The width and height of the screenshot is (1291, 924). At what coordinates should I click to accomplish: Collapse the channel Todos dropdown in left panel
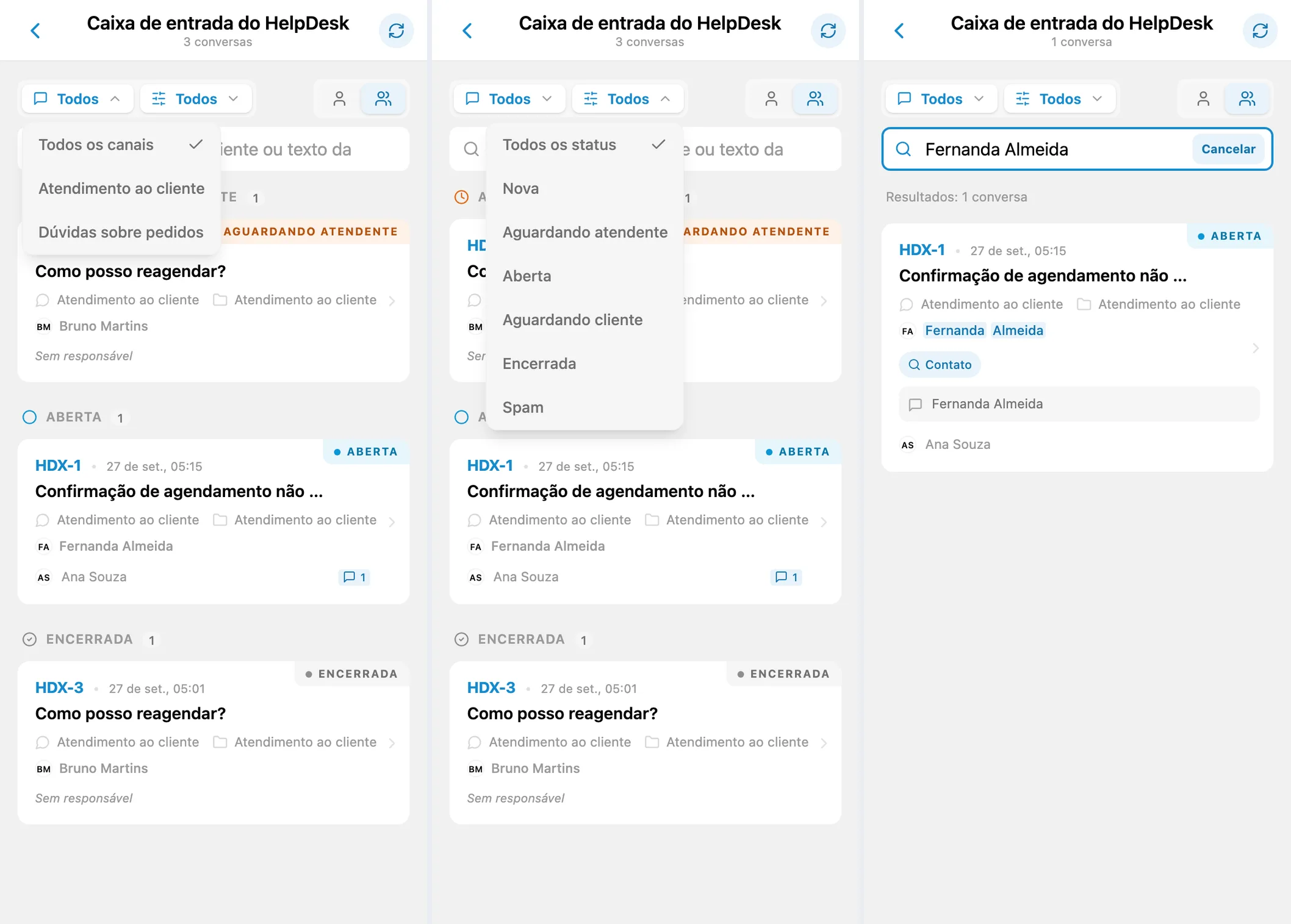coord(77,99)
